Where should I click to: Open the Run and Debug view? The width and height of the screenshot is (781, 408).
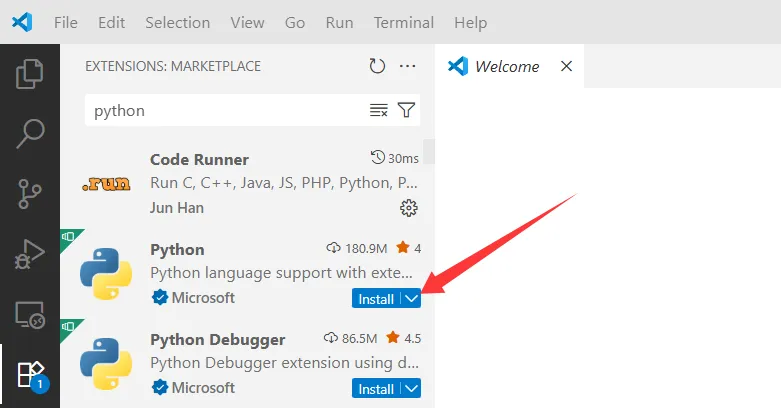pos(30,254)
